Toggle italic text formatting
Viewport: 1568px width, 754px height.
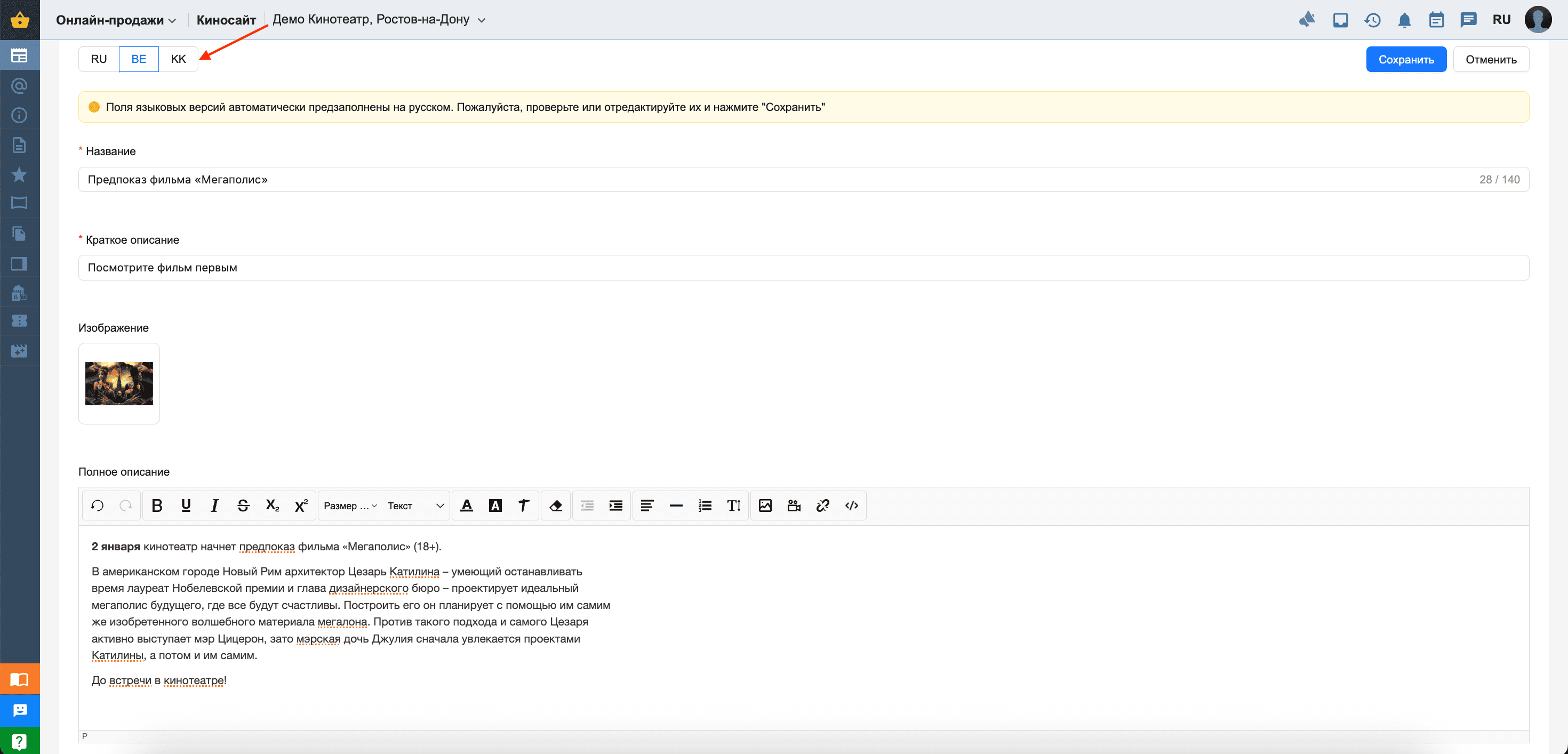[x=214, y=505]
